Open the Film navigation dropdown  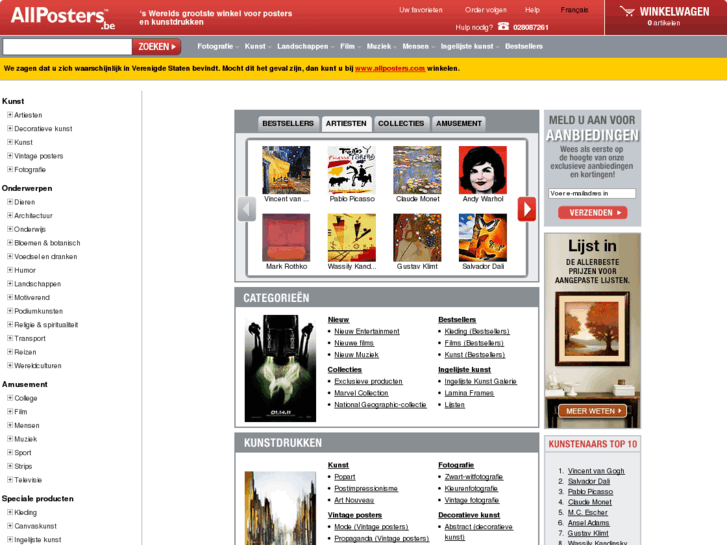(x=350, y=46)
